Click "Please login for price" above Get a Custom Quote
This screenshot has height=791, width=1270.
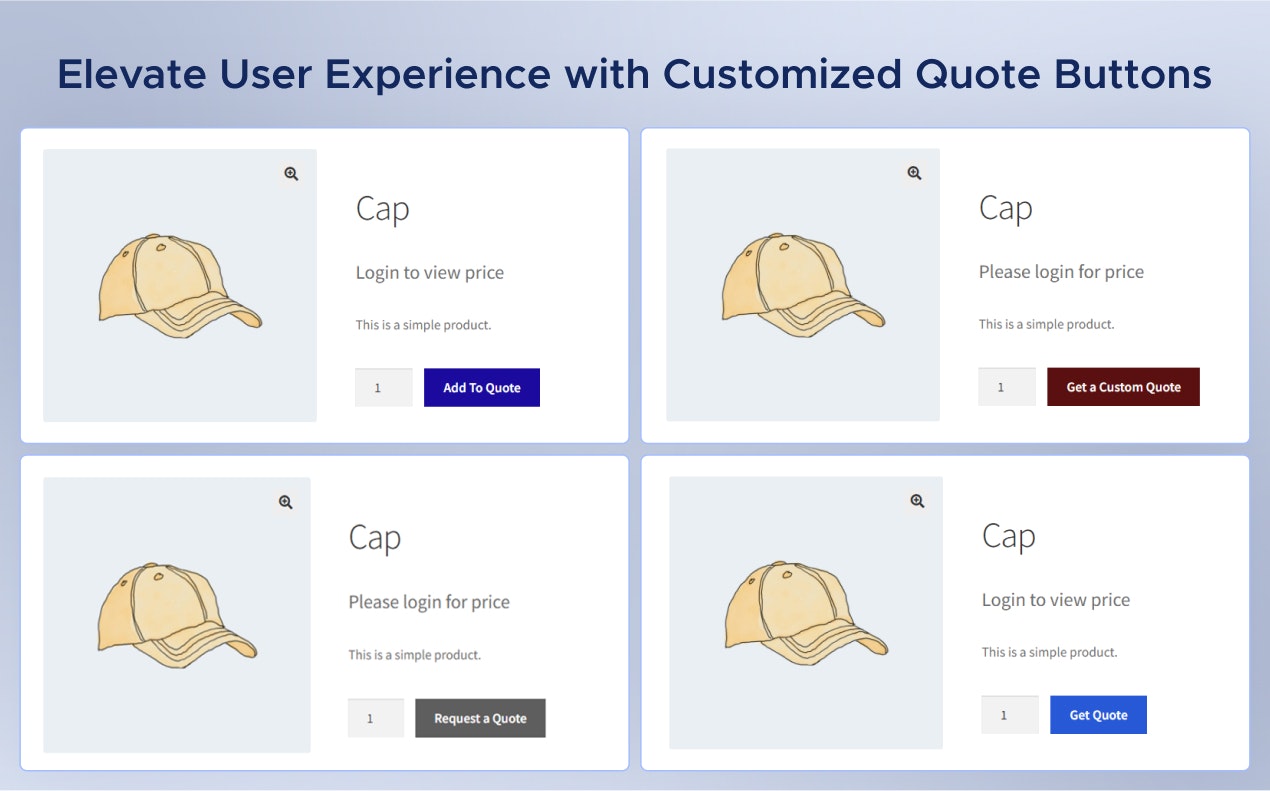click(x=1061, y=272)
